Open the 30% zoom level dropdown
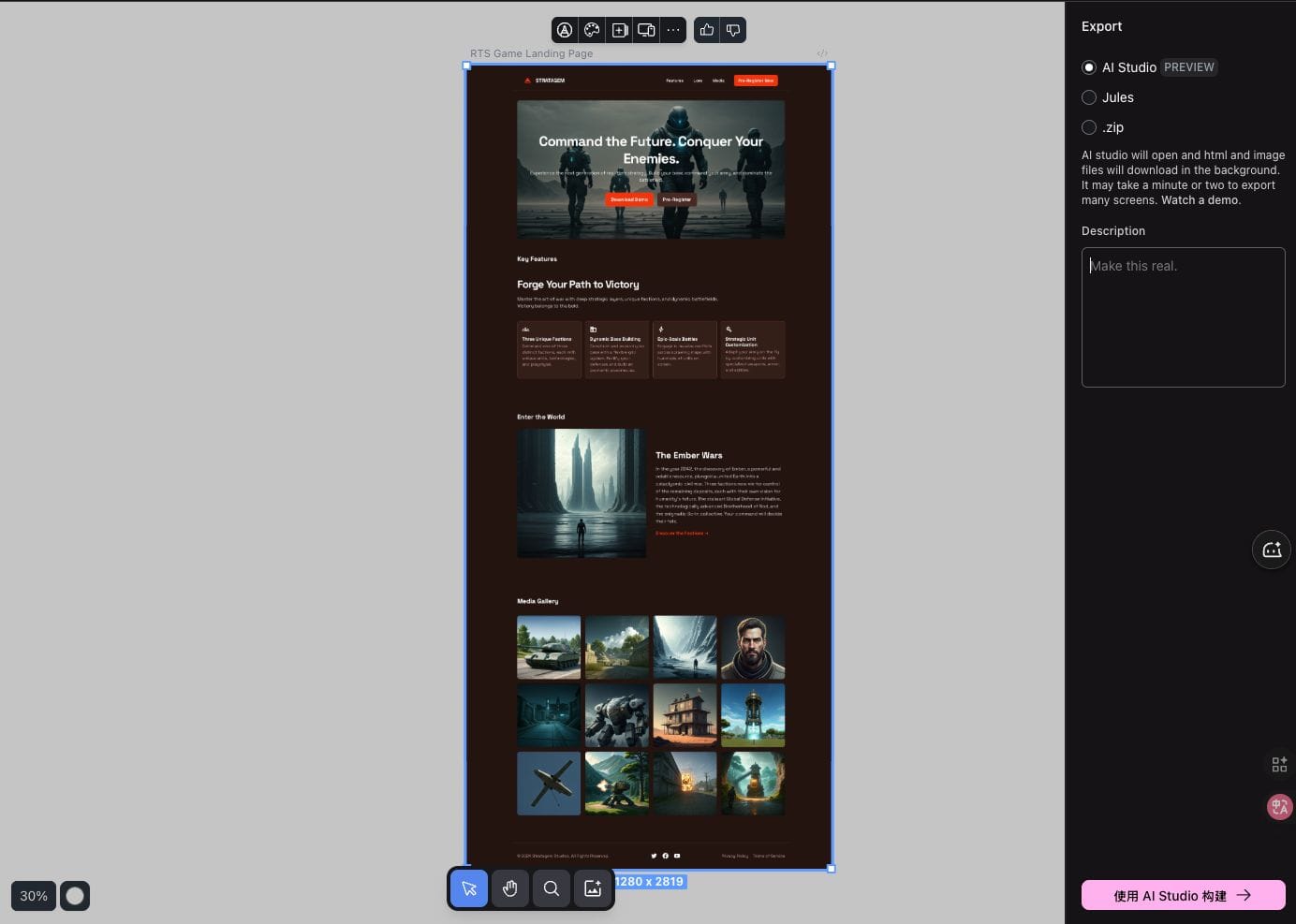Viewport: 1296px width, 924px height. pos(34,896)
